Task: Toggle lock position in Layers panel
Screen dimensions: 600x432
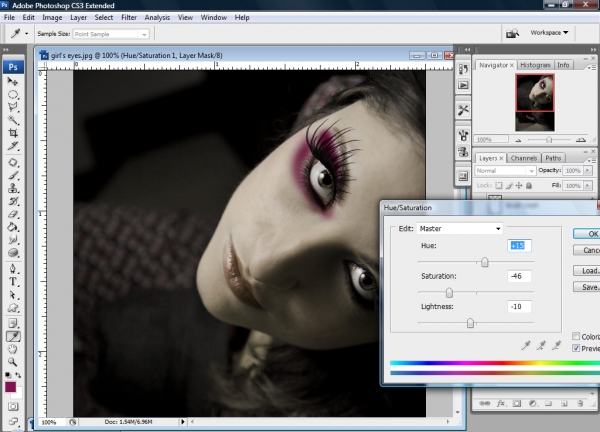Action: coord(519,186)
